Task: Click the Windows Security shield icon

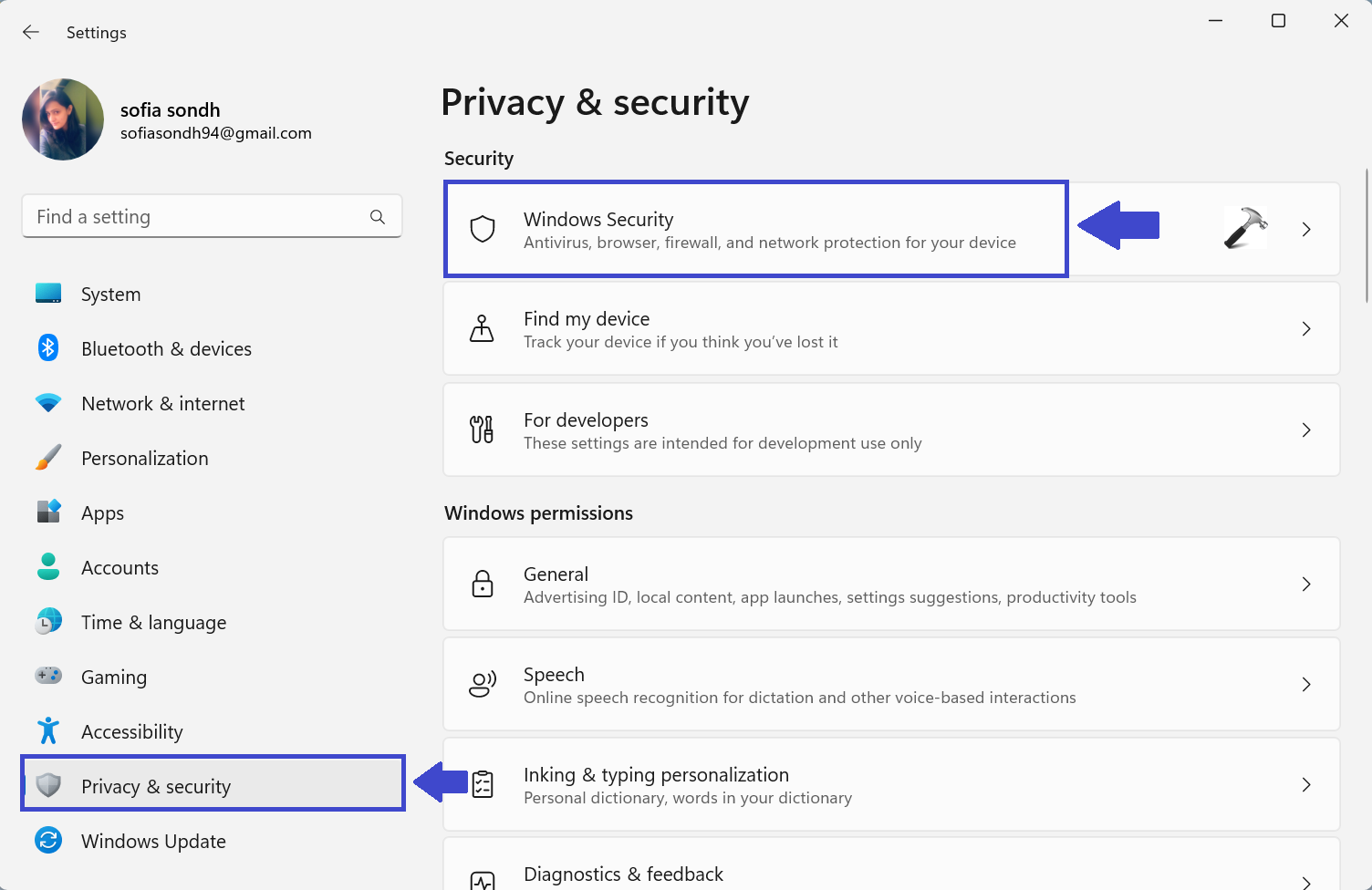Action: [483, 229]
